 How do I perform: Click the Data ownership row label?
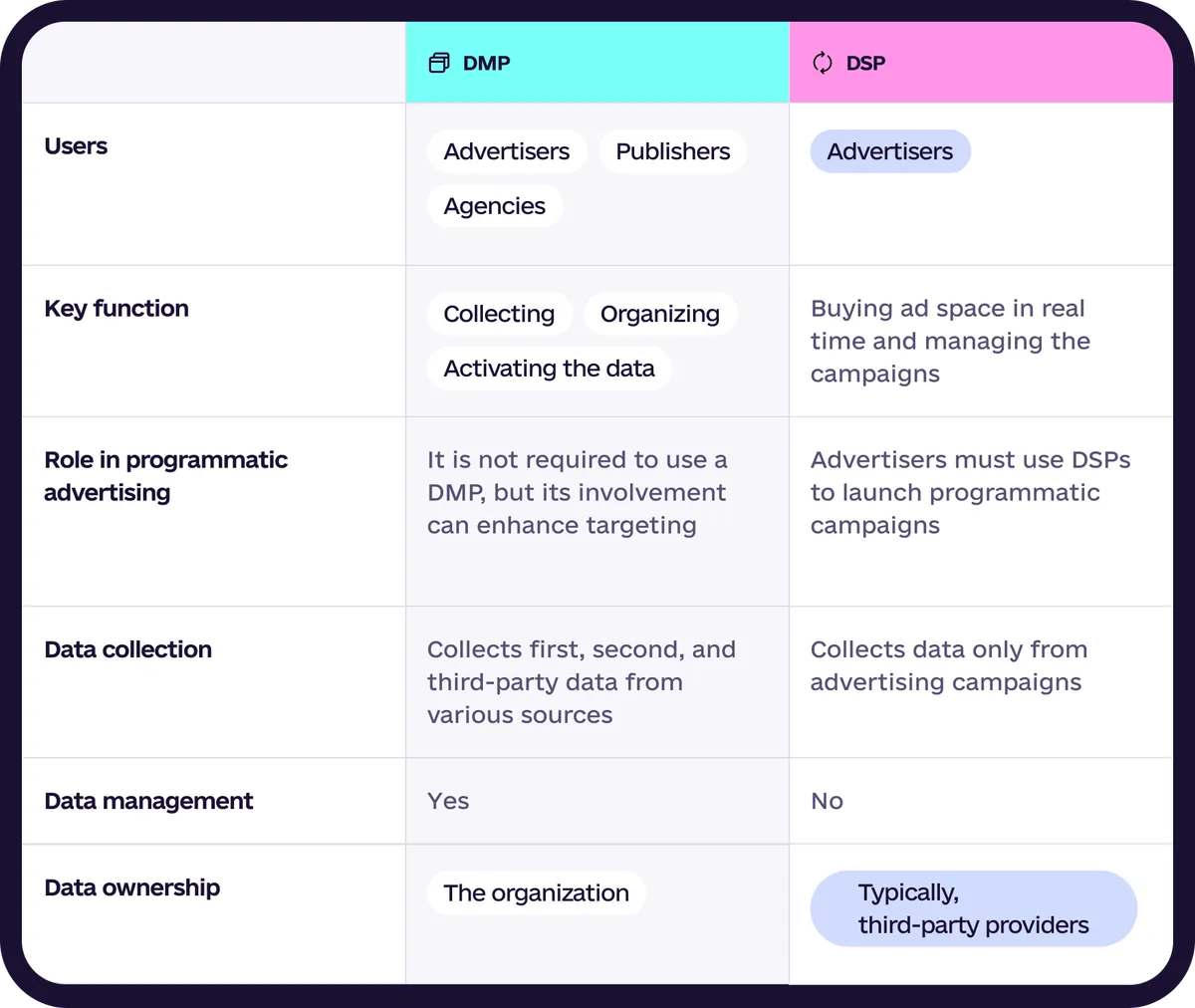[132, 887]
